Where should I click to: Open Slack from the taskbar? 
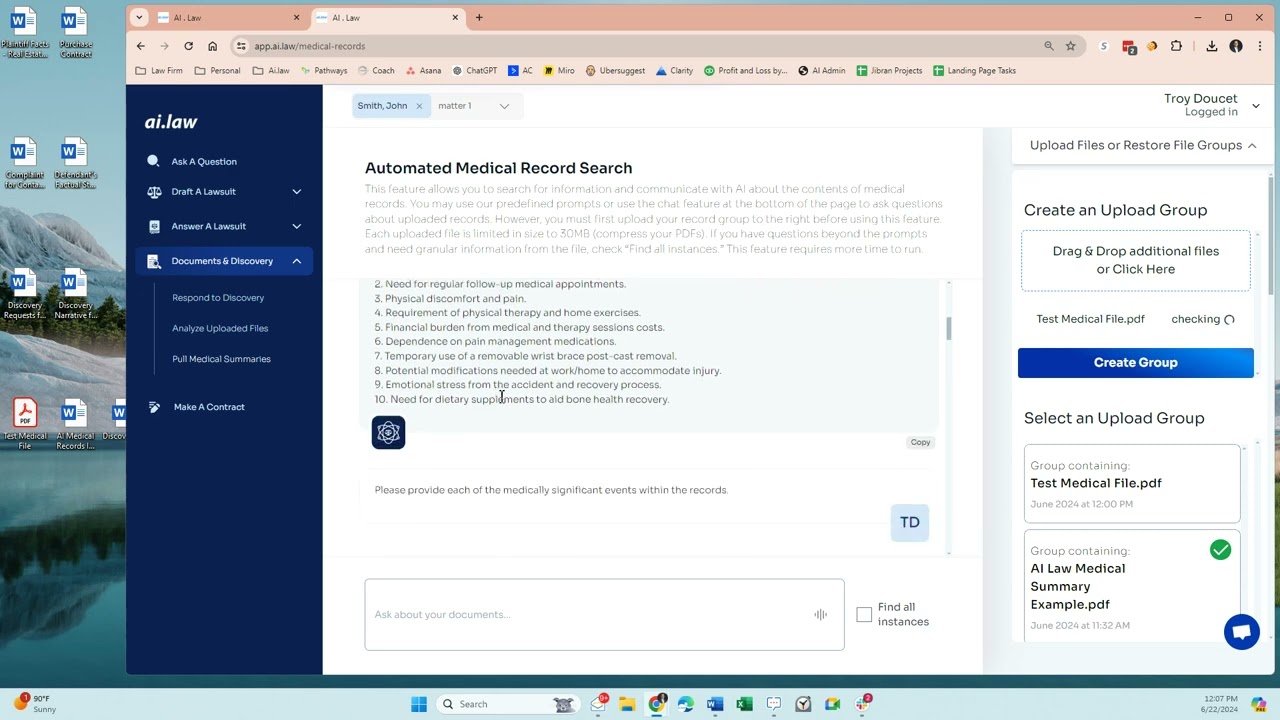pos(862,704)
